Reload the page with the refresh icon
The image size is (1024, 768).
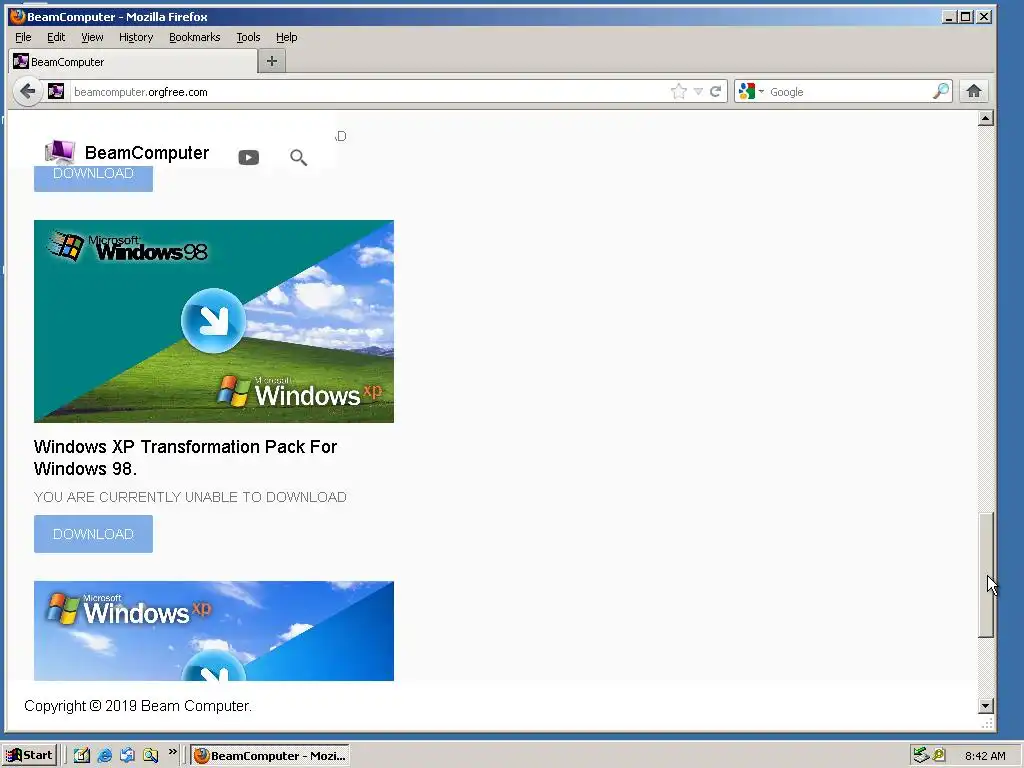pyautogui.click(x=715, y=91)
